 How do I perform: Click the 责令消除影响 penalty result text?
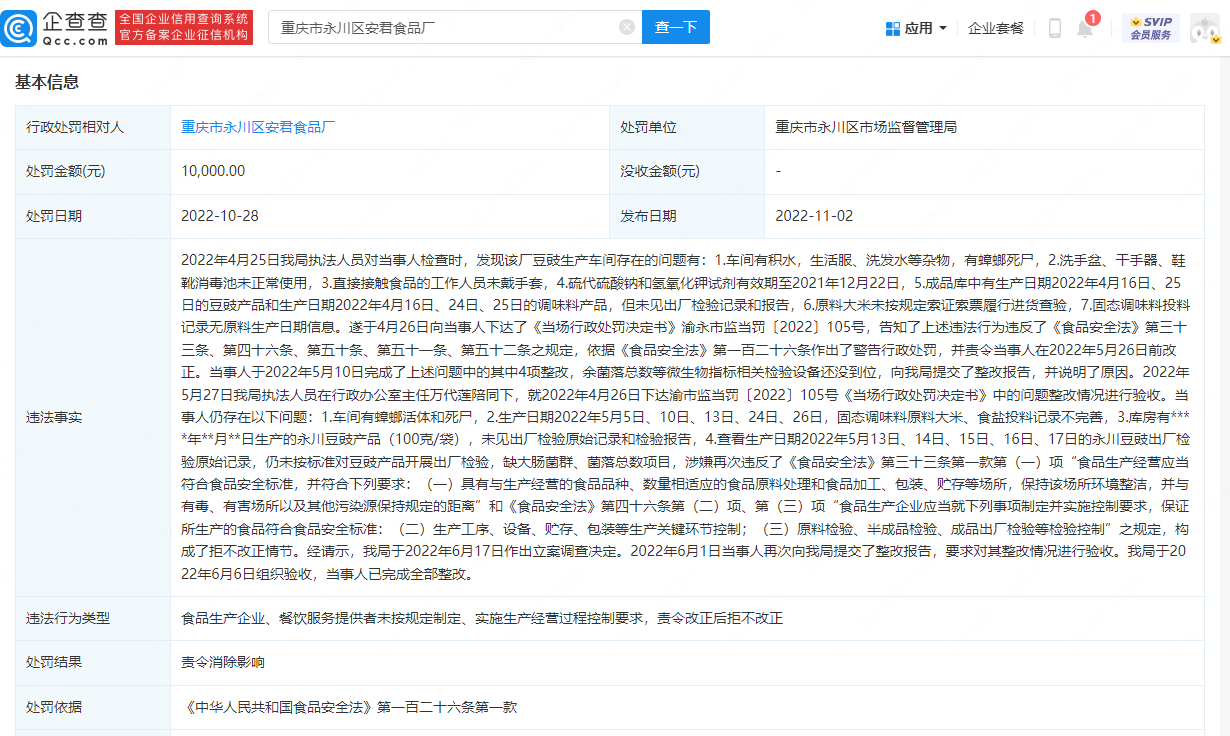pyautogui.click(x=223, y=662)
